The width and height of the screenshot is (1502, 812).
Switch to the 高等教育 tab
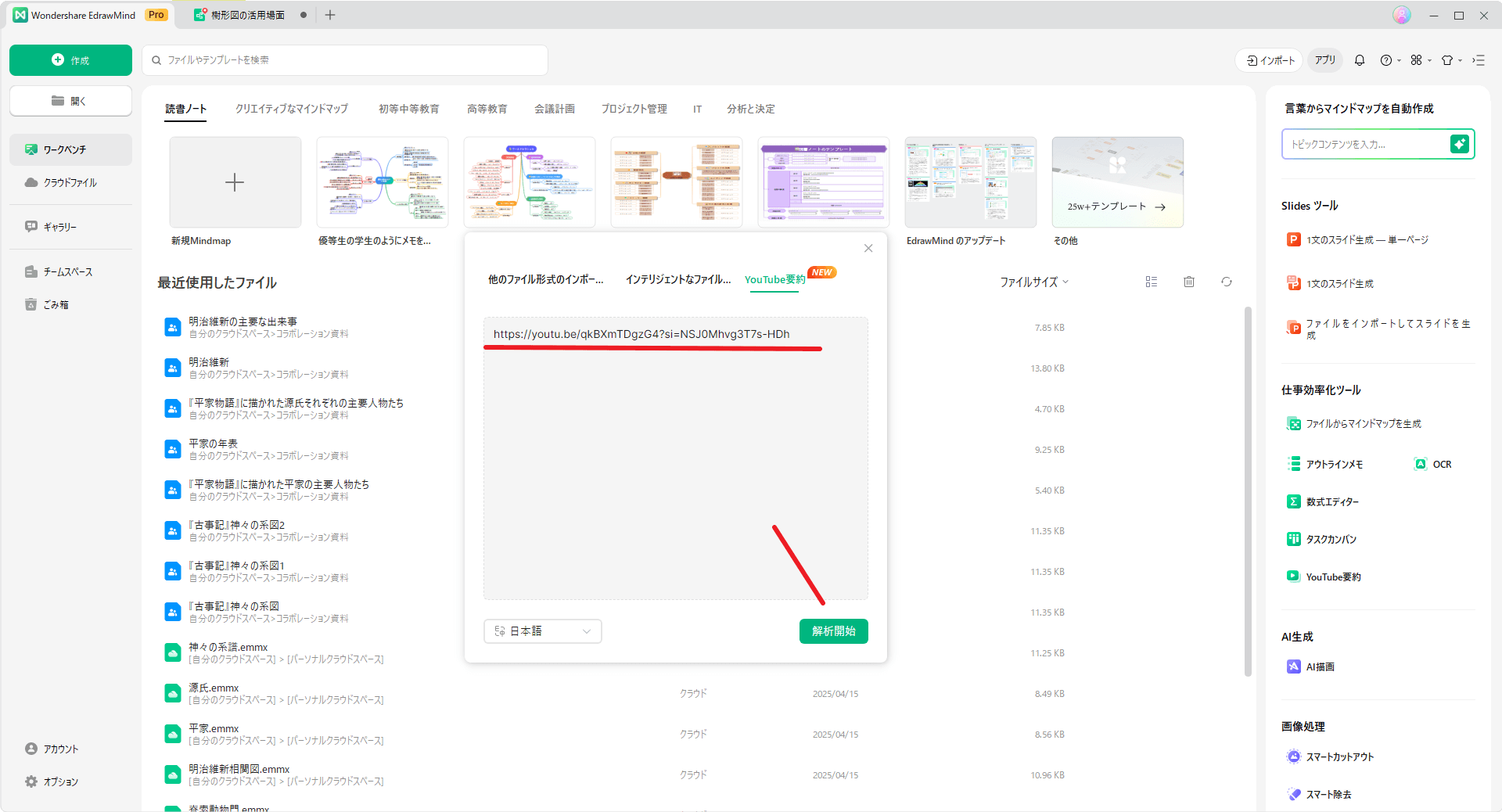487,109
